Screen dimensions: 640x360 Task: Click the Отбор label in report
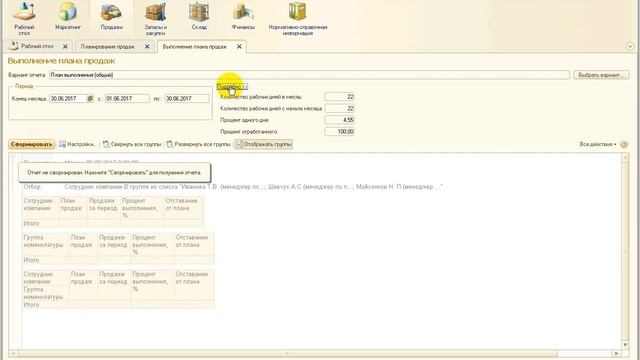(32, 187)
